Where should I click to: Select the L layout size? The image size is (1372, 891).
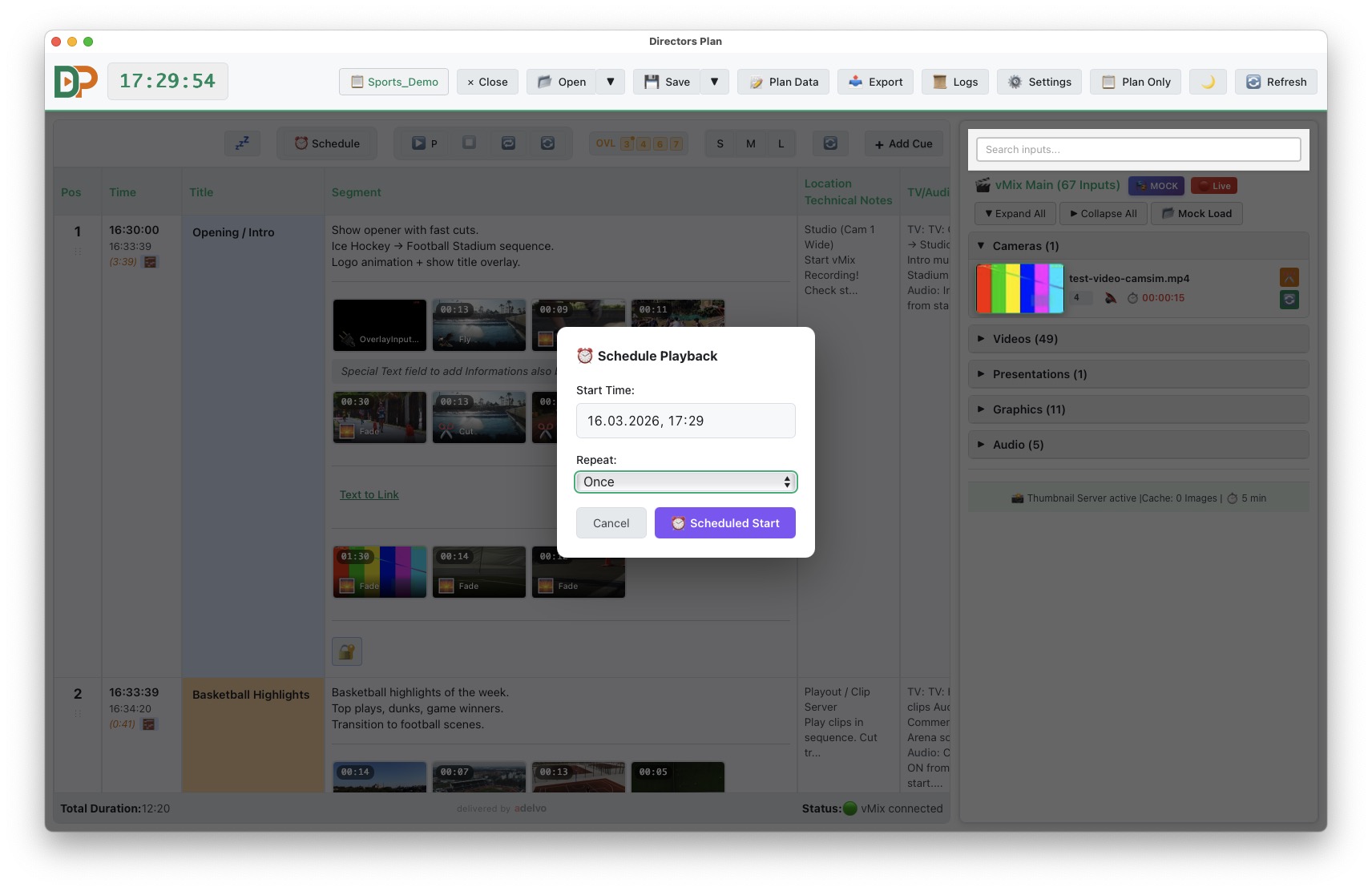tap(781, 143)
